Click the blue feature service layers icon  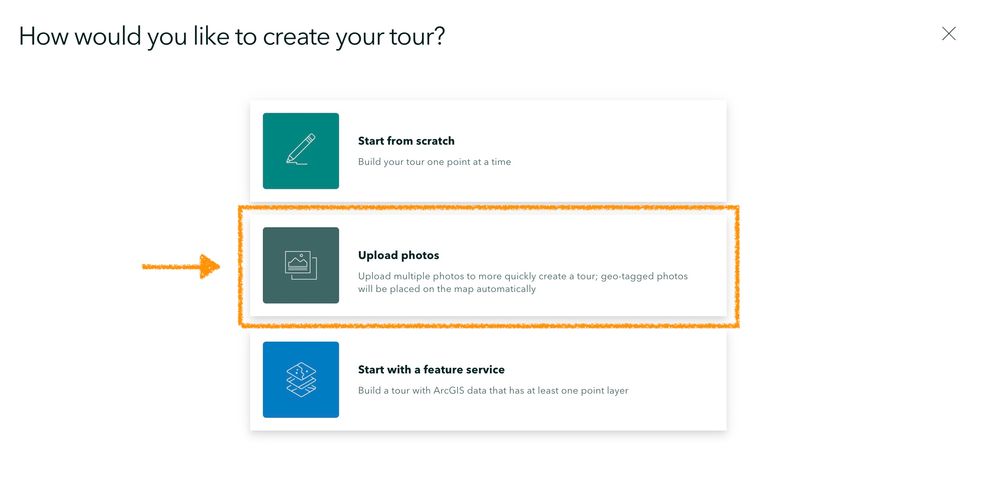point(300,379)
